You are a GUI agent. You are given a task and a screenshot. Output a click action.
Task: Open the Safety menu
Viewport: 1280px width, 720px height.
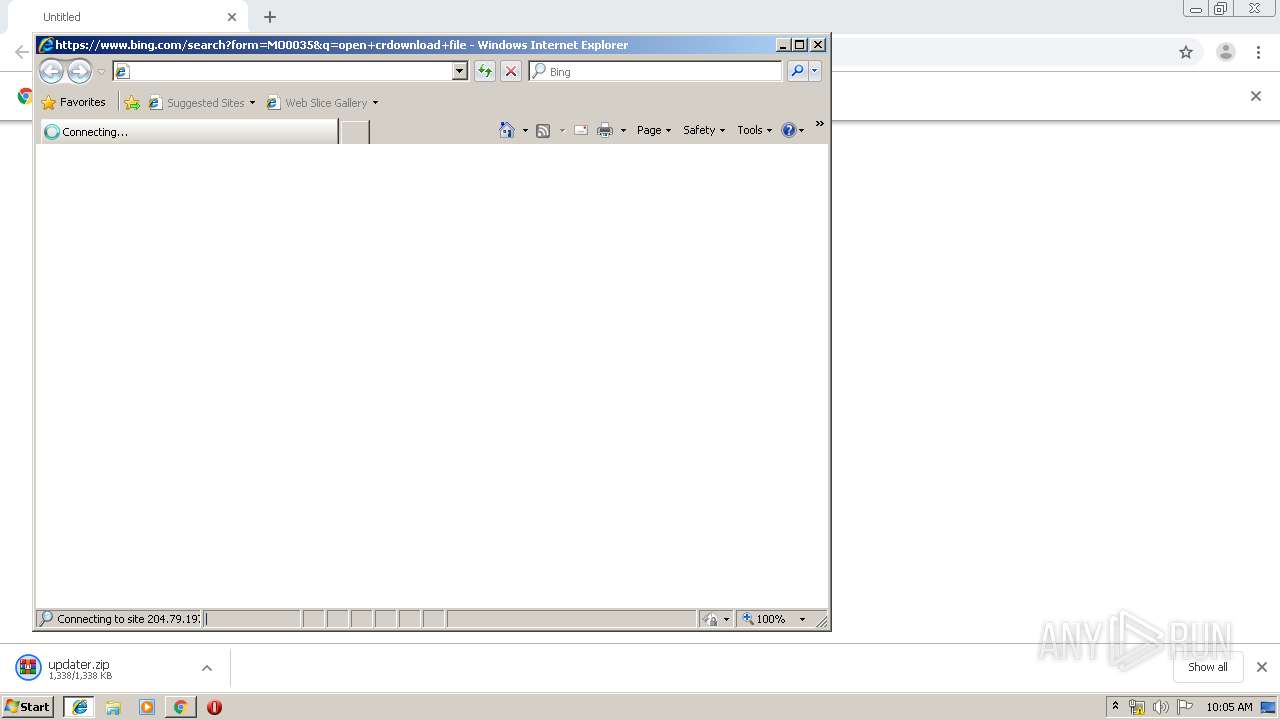pos(704,130)
